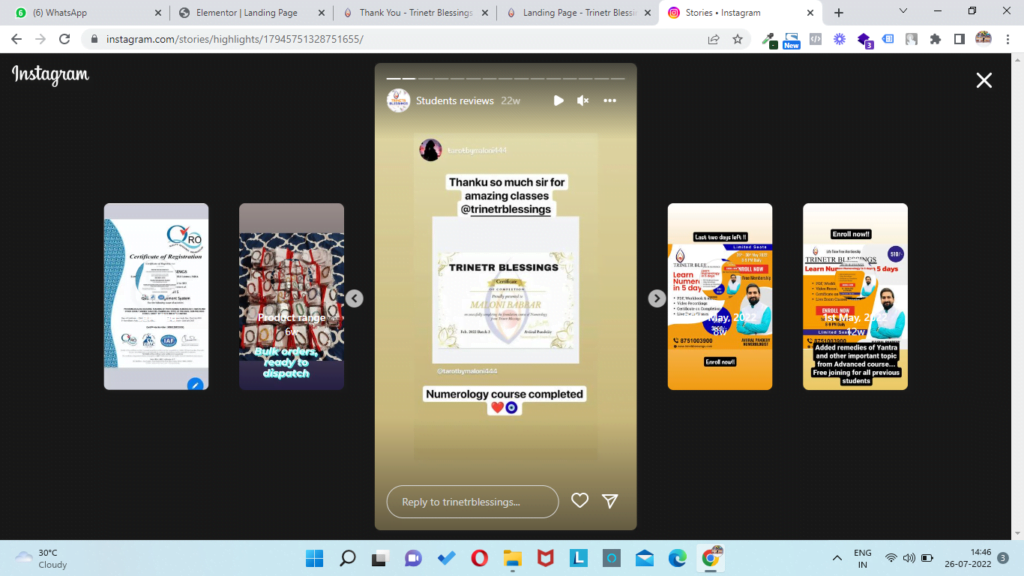Click the Instagram logo

(50, 75)
